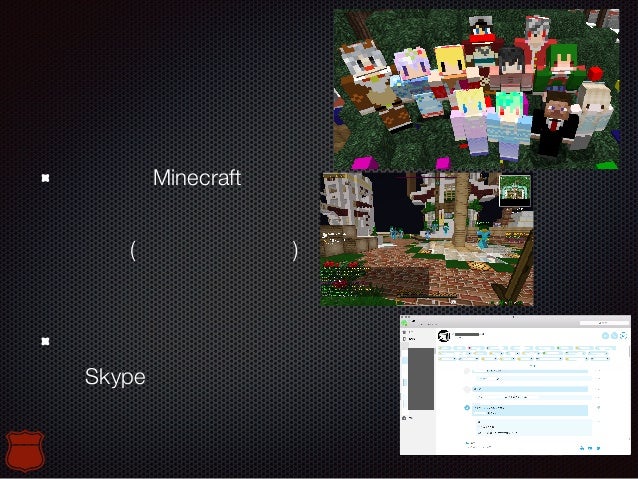Viewport: 638px width, 479px height.
Task: Click the add-participants icon in the Skype header
Action: point(623,336)
